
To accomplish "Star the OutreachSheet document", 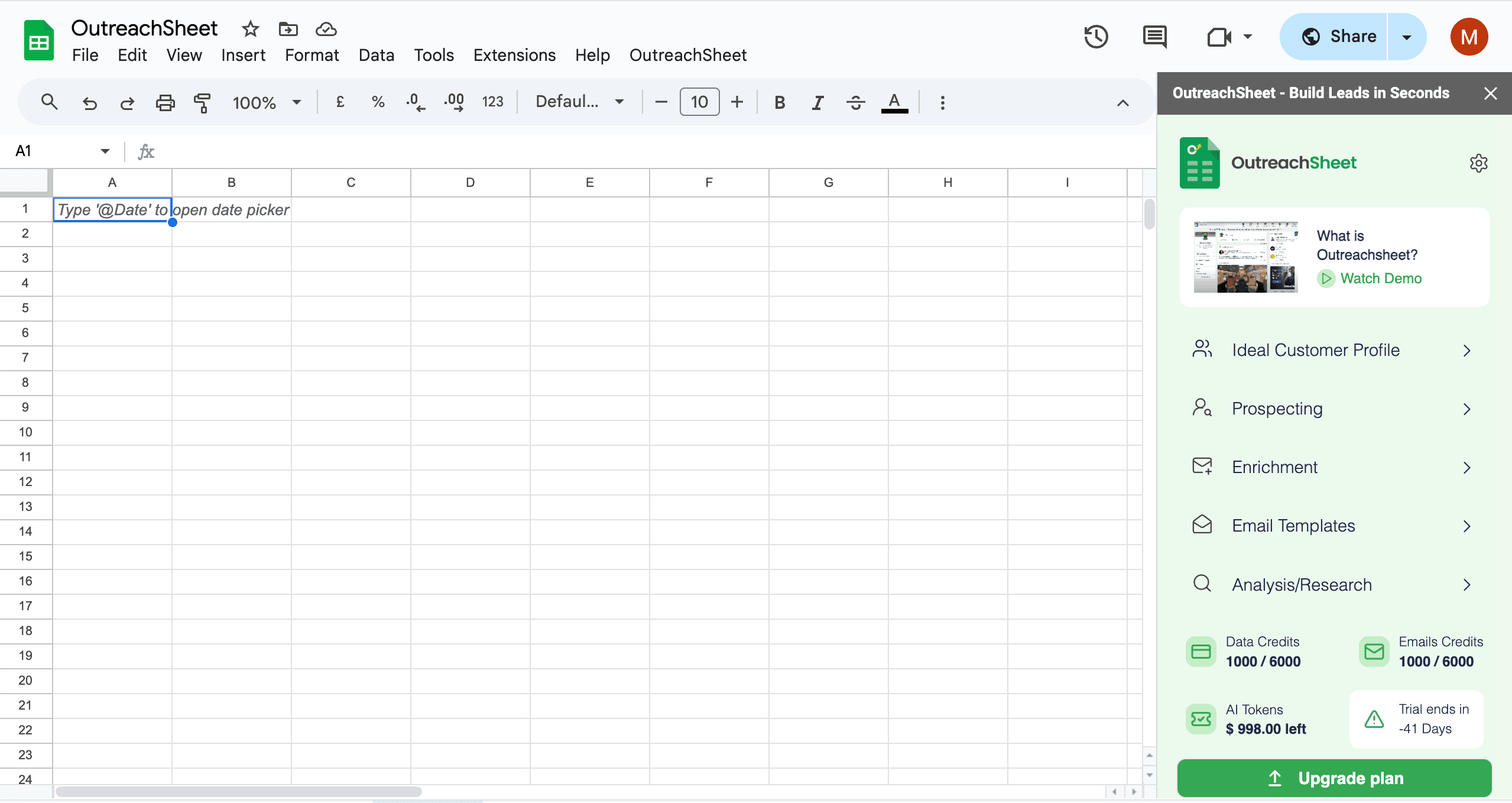I will pos(250,29).
